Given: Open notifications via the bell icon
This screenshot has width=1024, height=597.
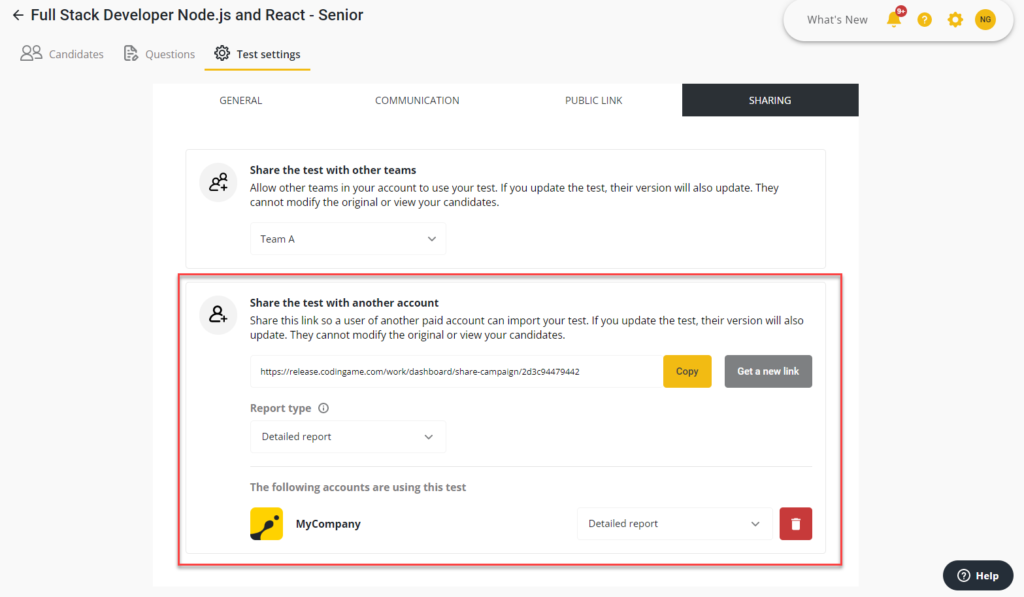Looking at the screenshot, I should [891, 19].
